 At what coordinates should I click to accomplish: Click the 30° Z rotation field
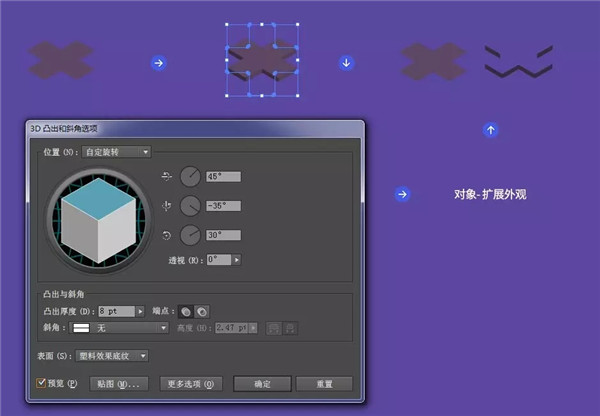pos(223,235)
